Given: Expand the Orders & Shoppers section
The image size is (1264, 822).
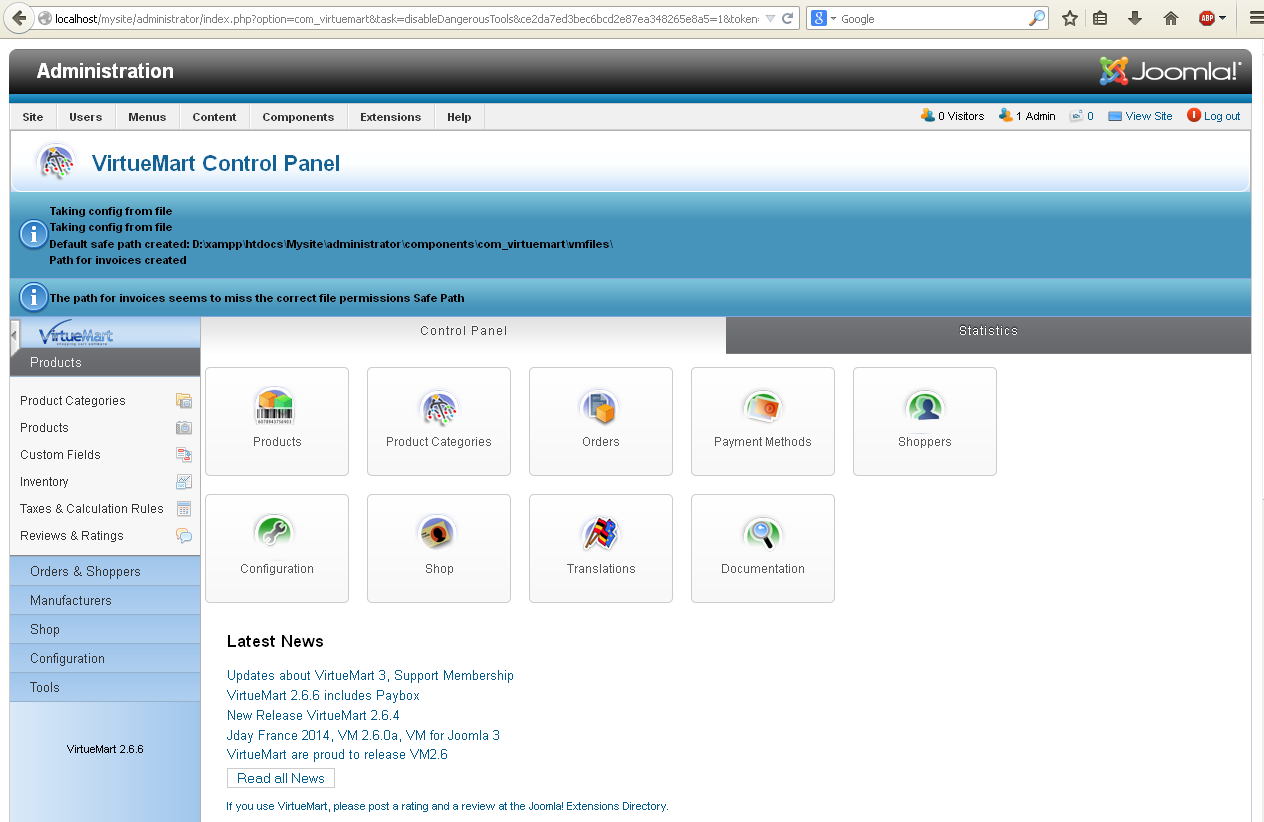Looking at the screenshot, I should pyautogui.click(x=105, y=572).
